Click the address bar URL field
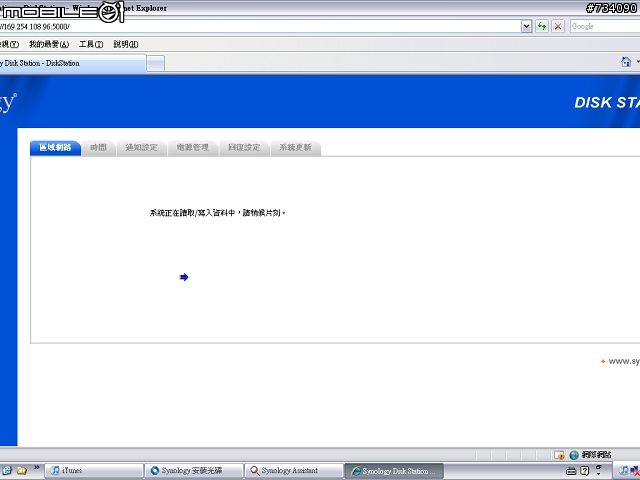 click(x=260, y=27)
